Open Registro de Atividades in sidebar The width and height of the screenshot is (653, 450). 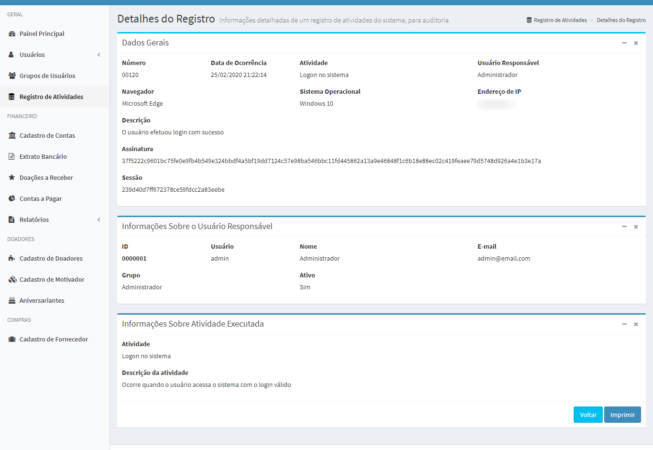pos(51,96)
